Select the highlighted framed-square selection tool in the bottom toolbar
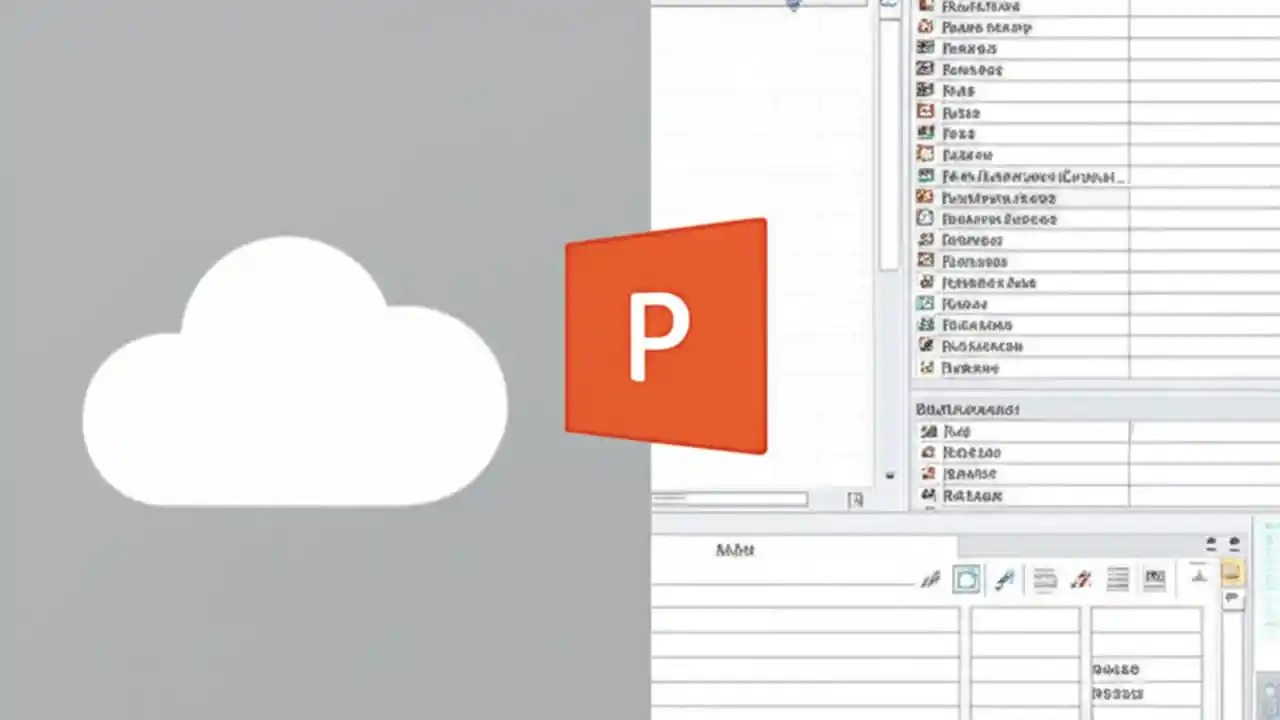The image size is (1280, 720). (x=967, y=577)
